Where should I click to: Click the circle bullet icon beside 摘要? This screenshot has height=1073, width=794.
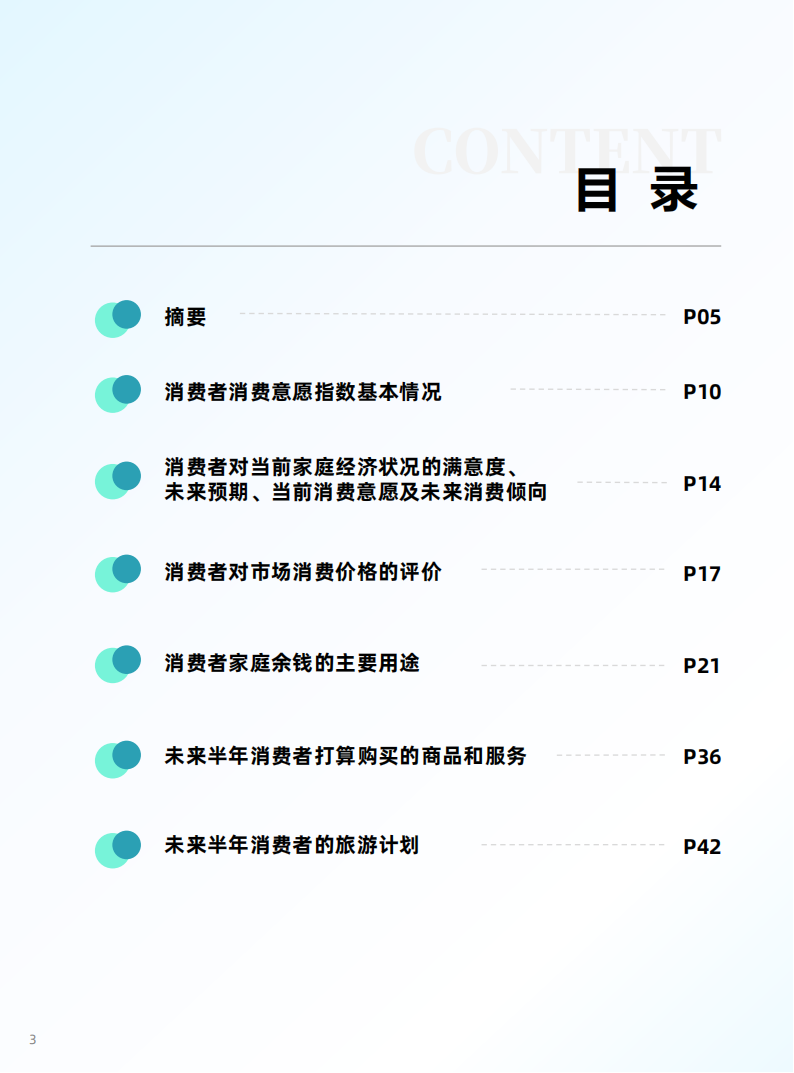pos(117,318)
